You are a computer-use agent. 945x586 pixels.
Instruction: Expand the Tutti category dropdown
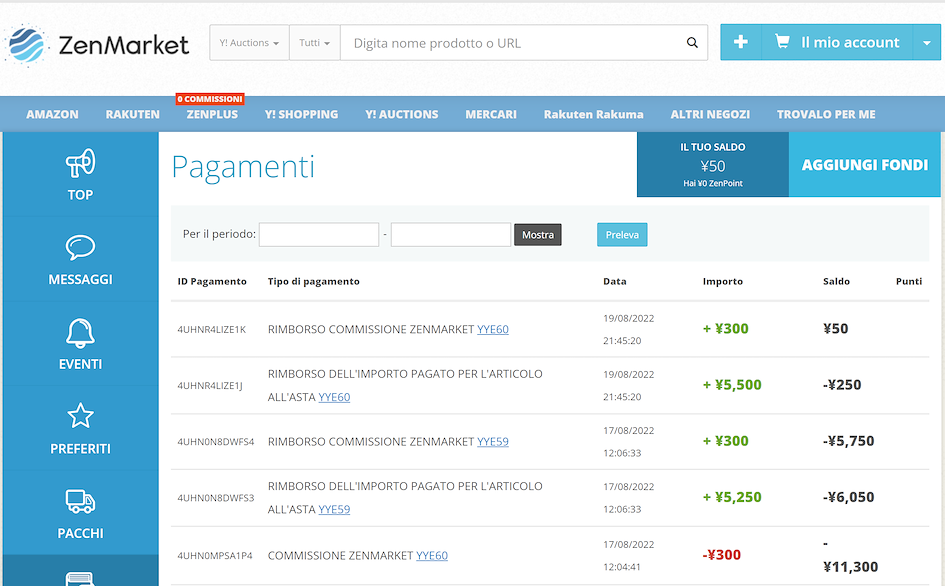(315, 43)
